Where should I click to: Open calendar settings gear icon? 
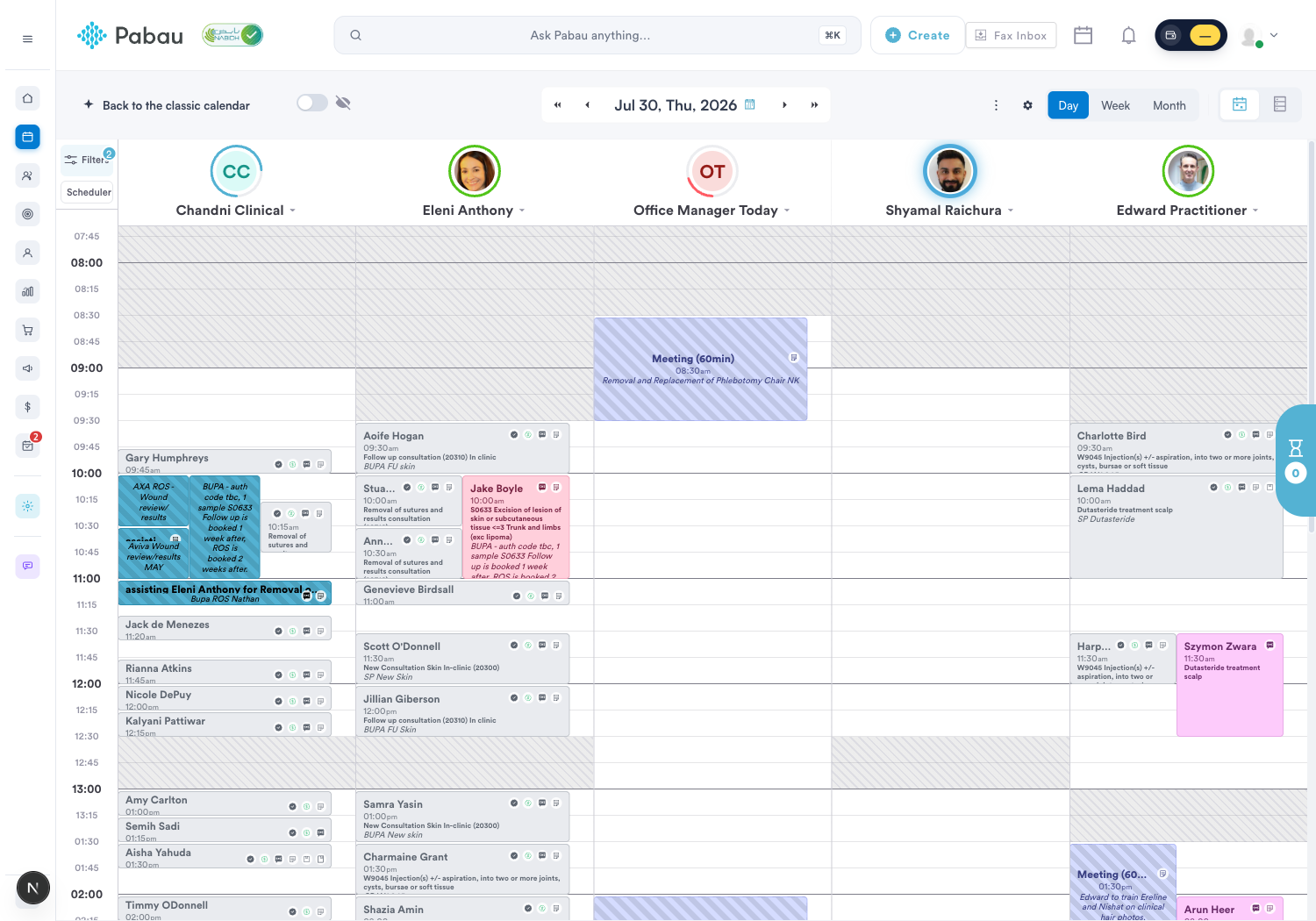click(1027, 105)
